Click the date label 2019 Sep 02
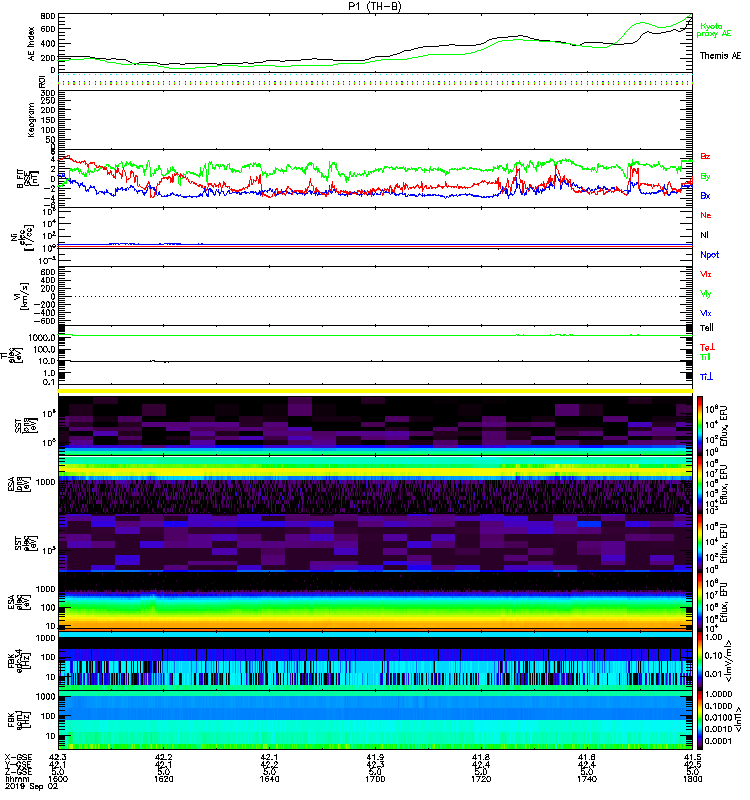The image size is (750, 800). coord(31,786)
